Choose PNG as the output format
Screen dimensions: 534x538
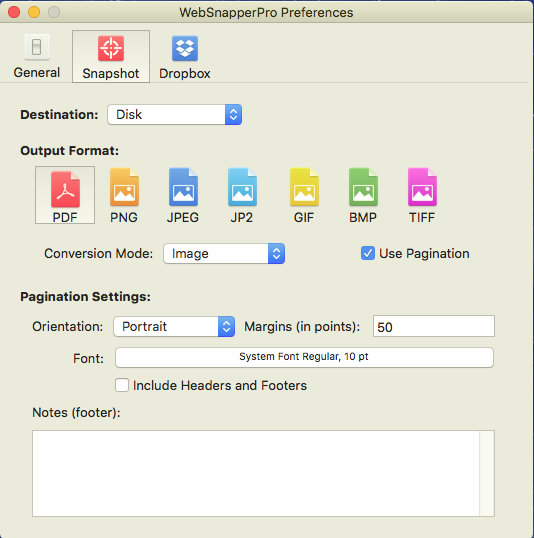point(124,195)
